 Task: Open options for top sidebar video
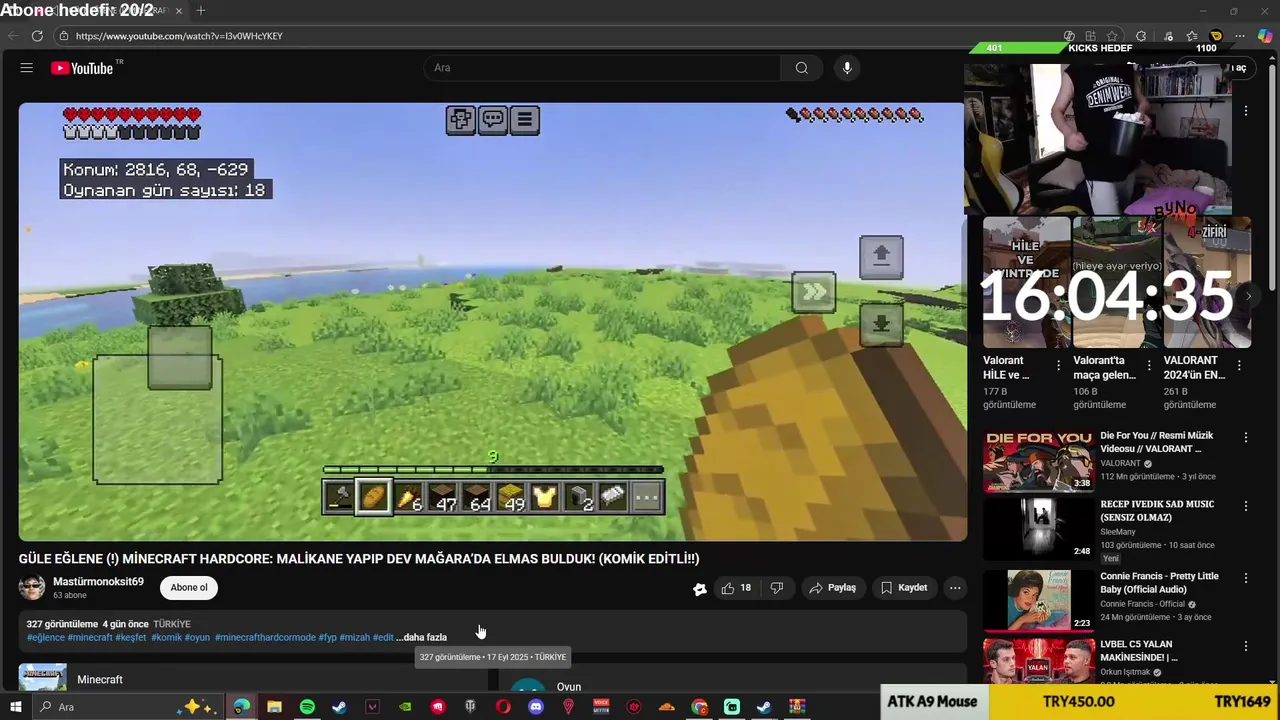pyautogui.click(x=1246, y=111)
